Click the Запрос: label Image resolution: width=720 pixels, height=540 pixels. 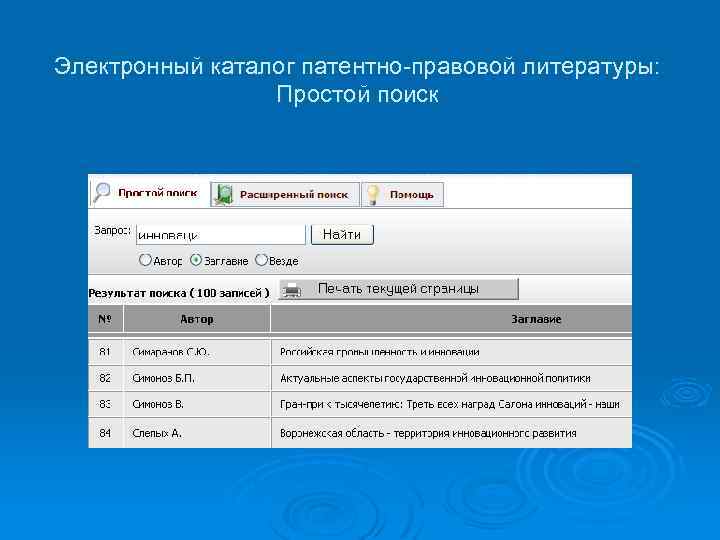112,231
